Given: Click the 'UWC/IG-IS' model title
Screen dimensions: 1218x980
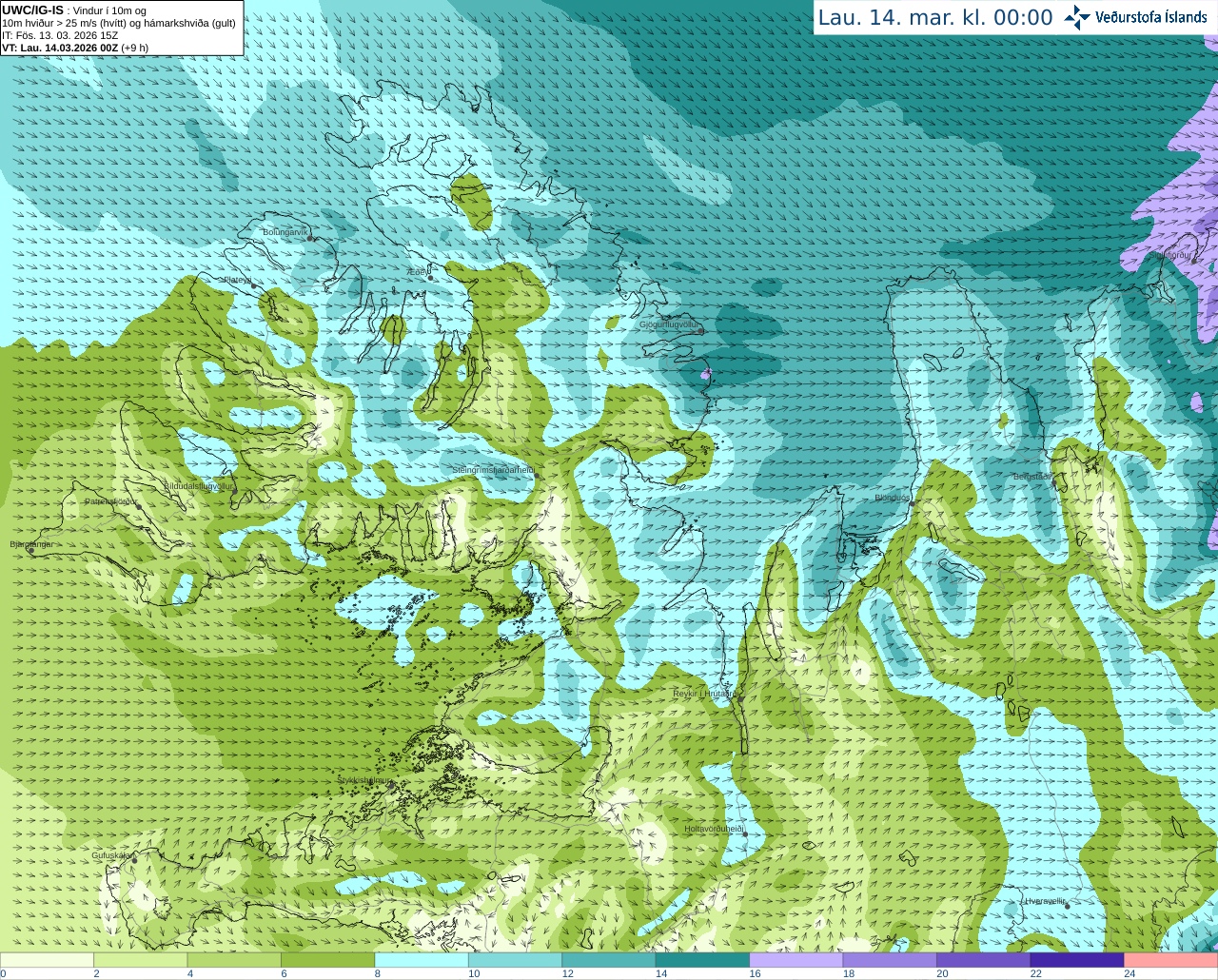Looking at the screenshot, I should click(32, 10).
